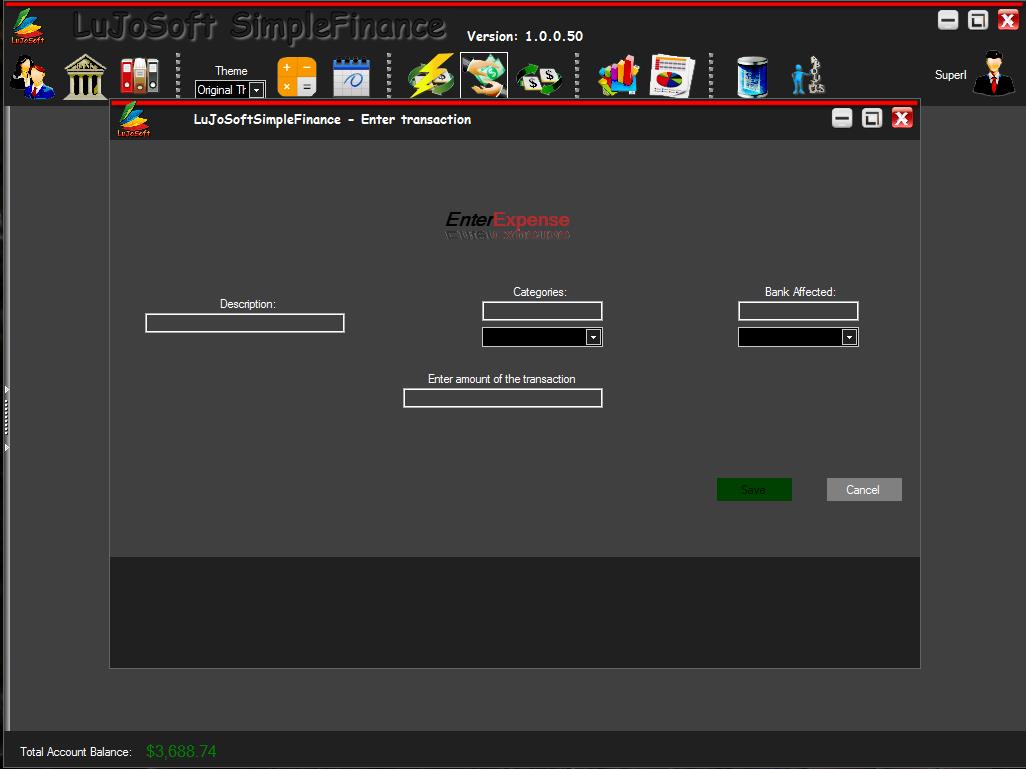Click the Description input field
The width and height of the screenshot is (1026, 769).
[x=245, y=323]
